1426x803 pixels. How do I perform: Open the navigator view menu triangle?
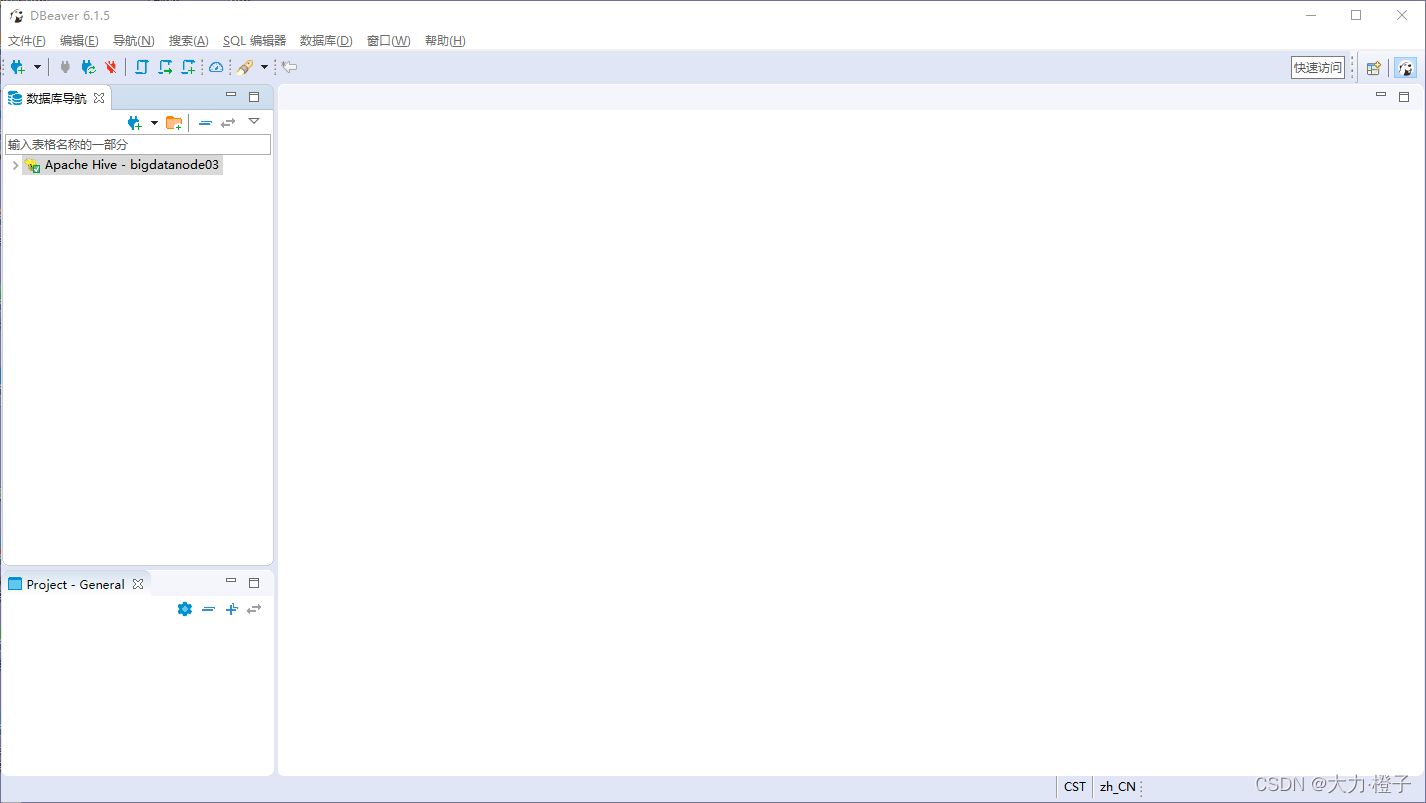[x=254, y=121]
